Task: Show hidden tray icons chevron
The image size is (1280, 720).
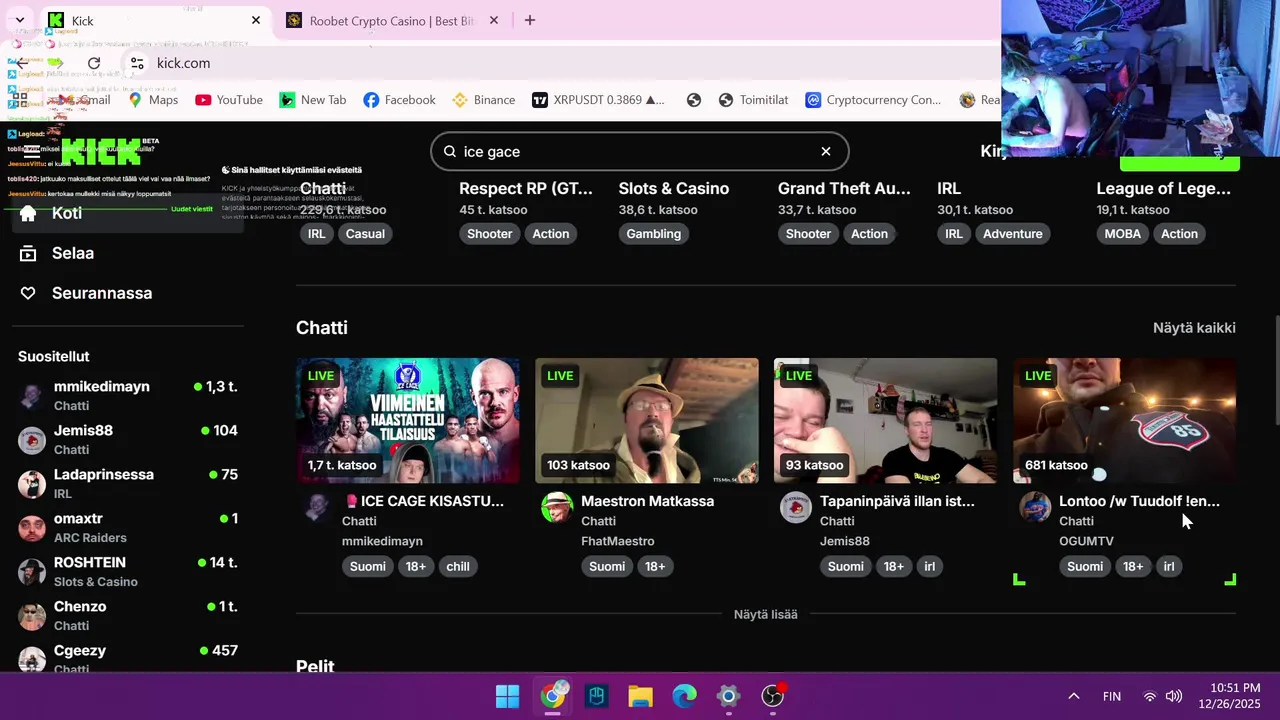Action: [x=1073, y=696]
